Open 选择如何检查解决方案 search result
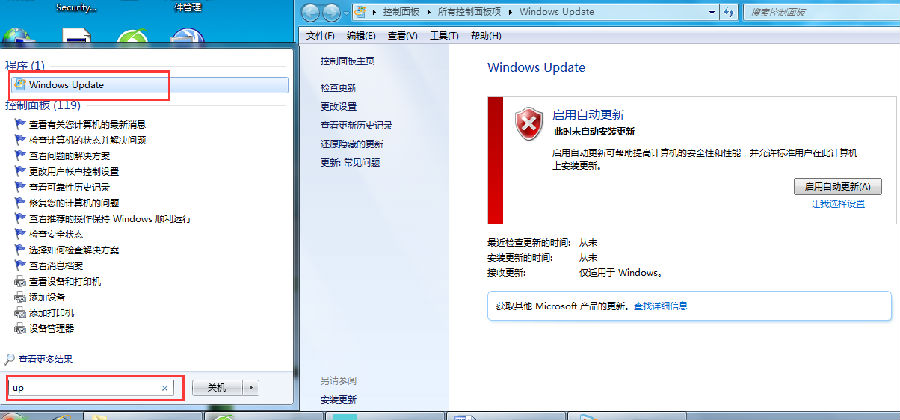This screenshot has height=420, width=900. click(x=74, y=250)
